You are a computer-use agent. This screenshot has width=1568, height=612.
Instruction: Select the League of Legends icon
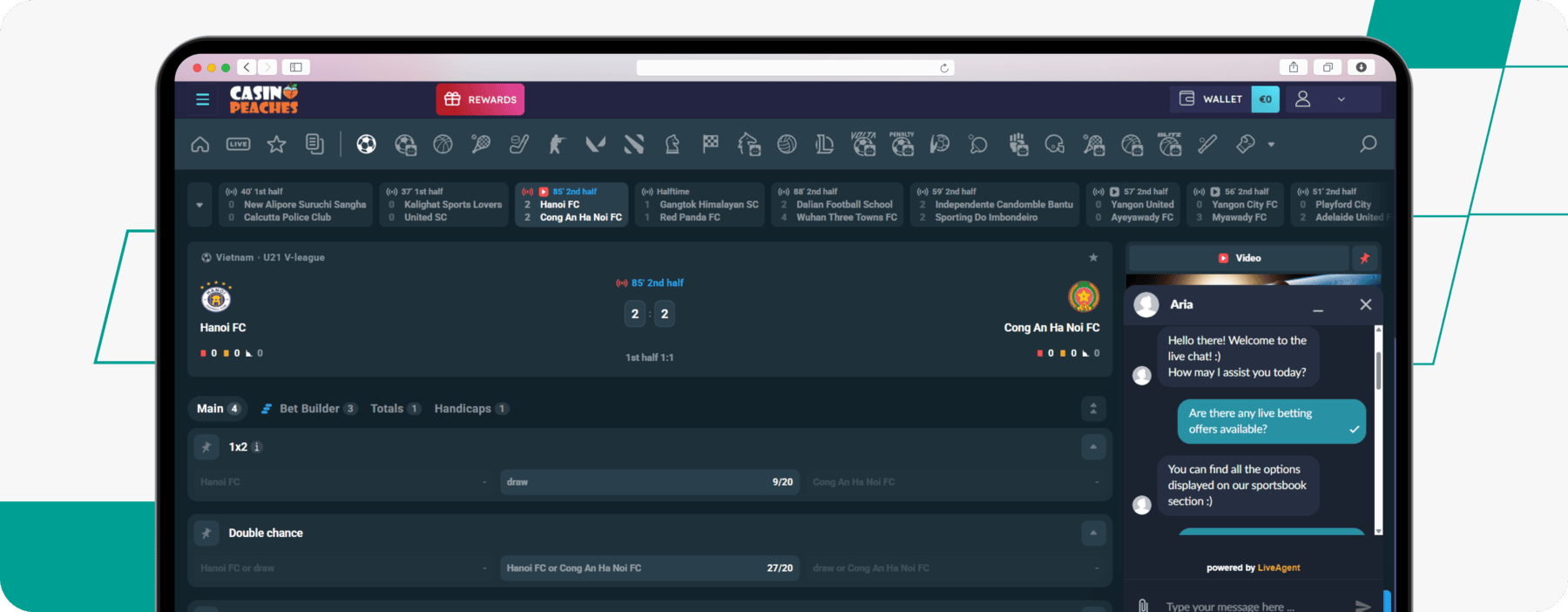point(825,144)
